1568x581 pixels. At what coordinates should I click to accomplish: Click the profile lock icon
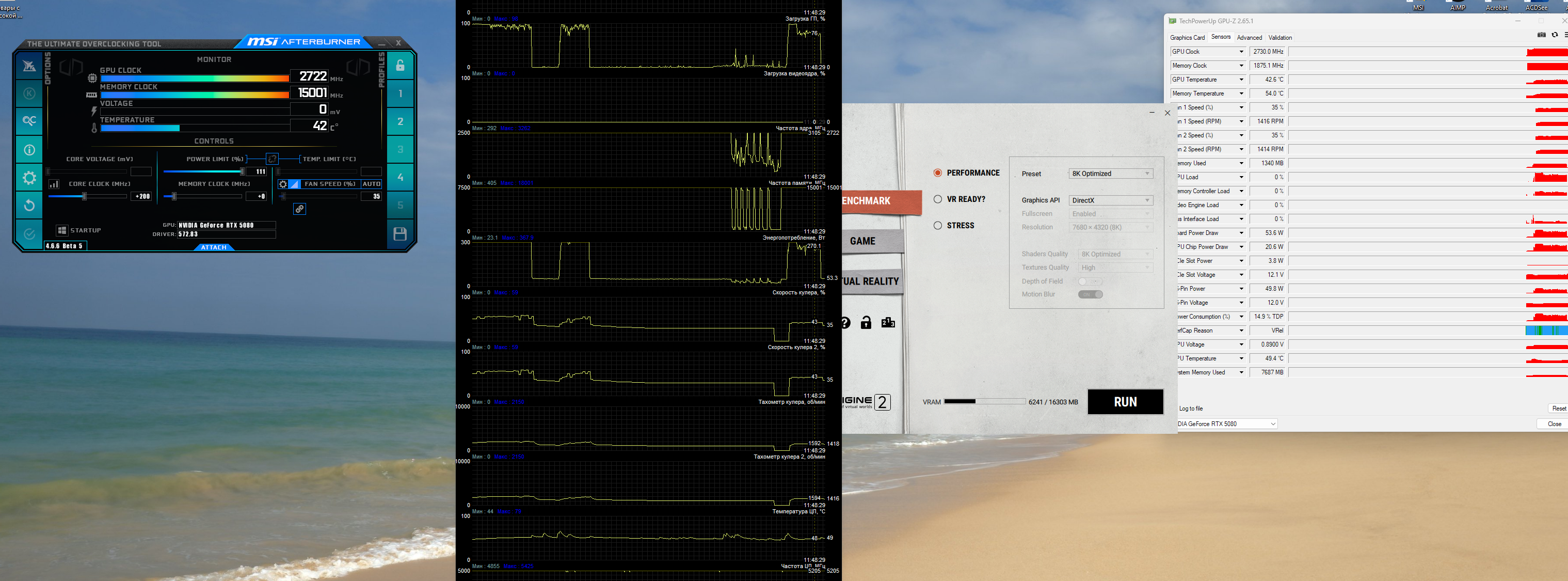400,66
